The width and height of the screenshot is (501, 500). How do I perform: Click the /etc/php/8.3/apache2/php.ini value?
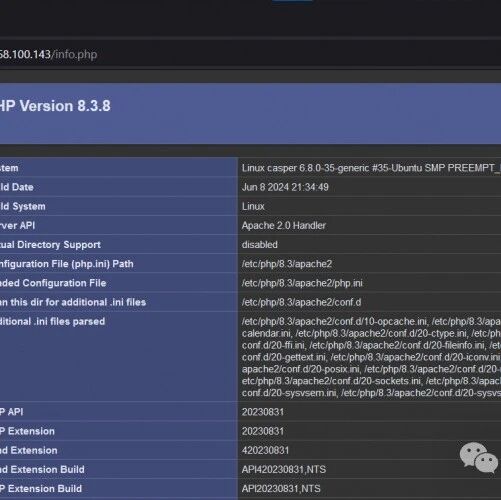[x=302, y=283]
